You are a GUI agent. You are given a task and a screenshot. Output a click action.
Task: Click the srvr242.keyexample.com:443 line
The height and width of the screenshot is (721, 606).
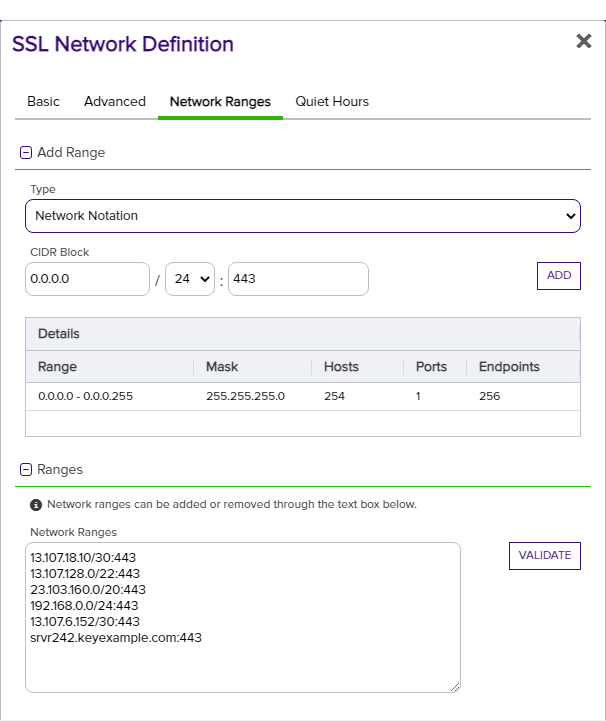(x=116, y=638)
